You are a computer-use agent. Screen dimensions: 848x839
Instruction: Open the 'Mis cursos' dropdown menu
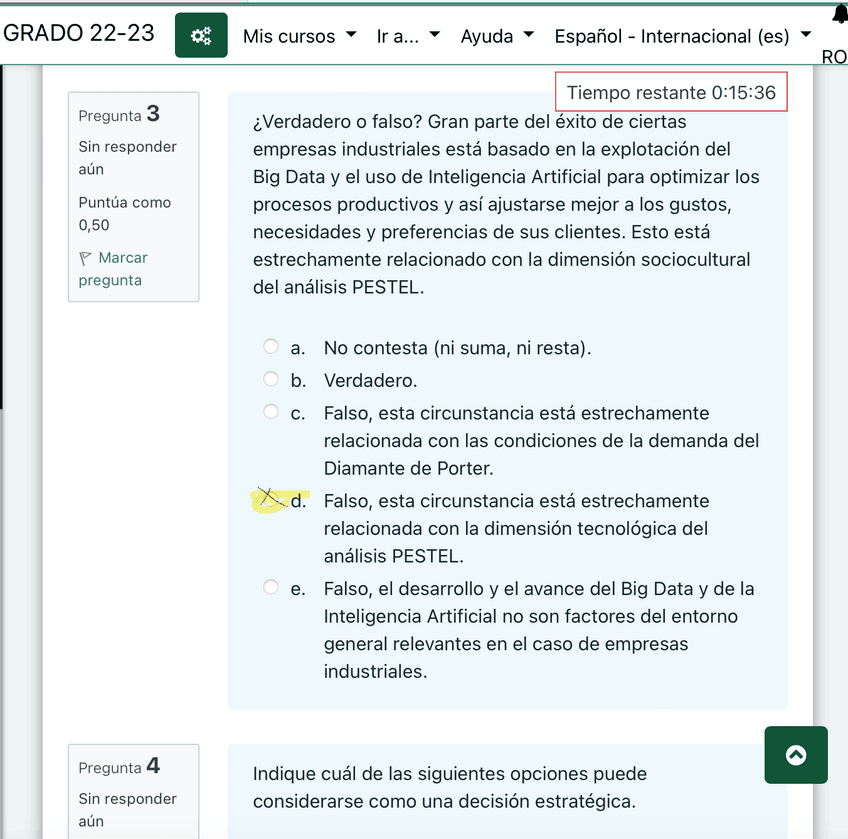click(299, 36)
